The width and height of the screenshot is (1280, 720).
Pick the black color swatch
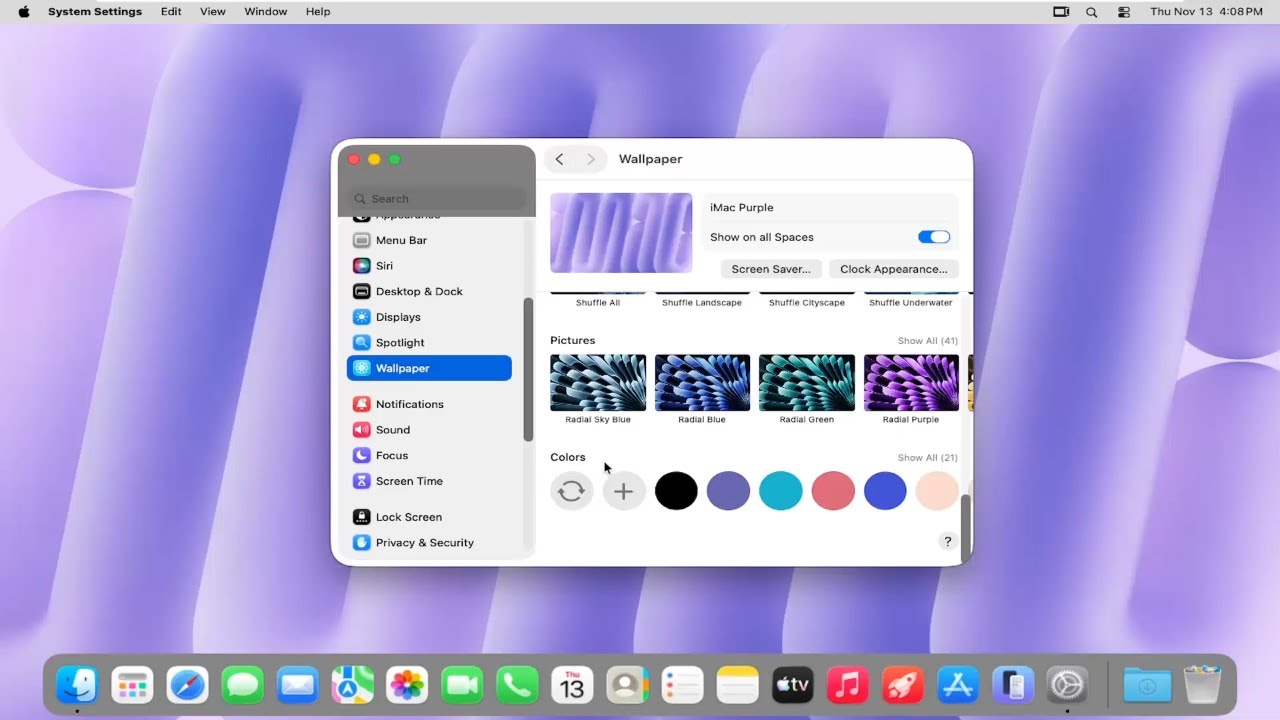point(676,491)
